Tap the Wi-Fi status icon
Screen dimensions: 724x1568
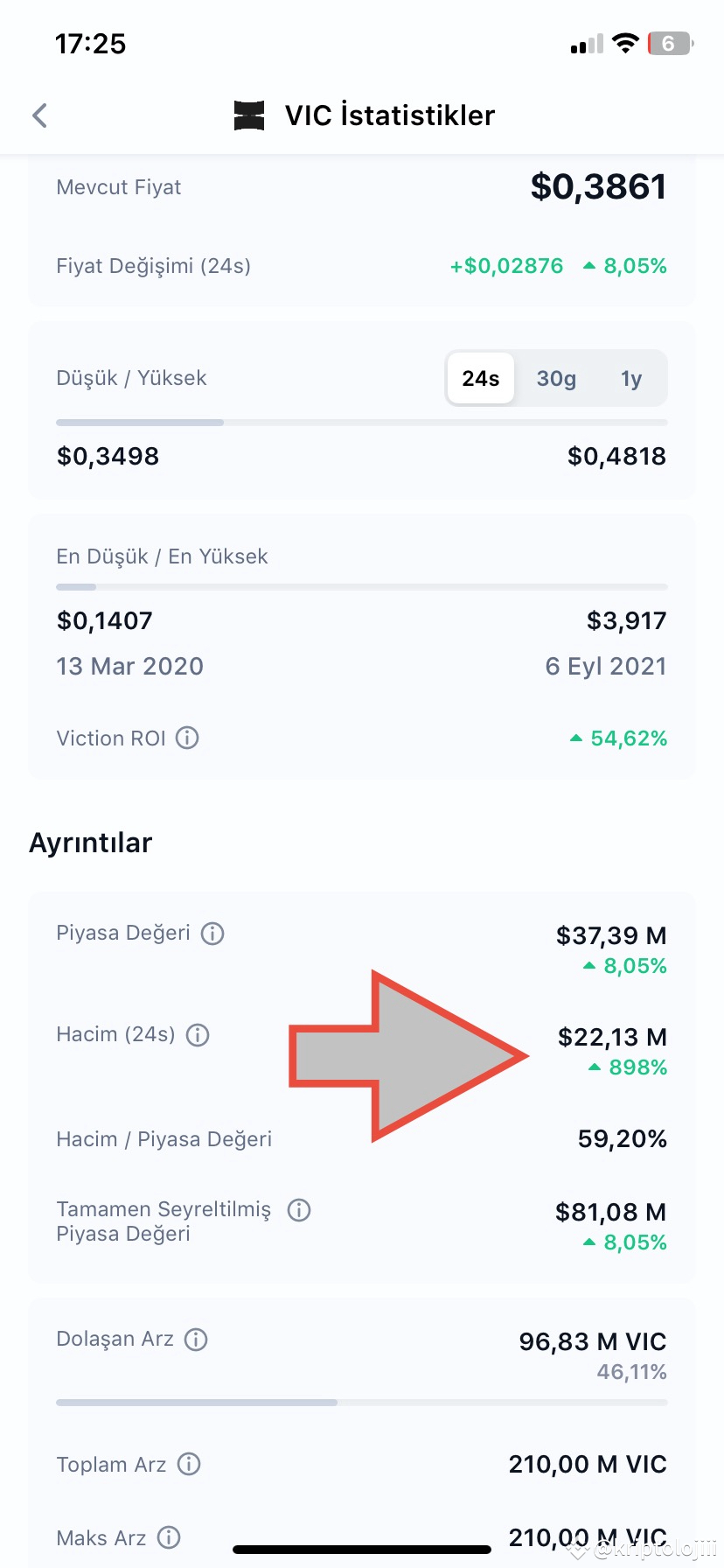(x=625, y=43)
